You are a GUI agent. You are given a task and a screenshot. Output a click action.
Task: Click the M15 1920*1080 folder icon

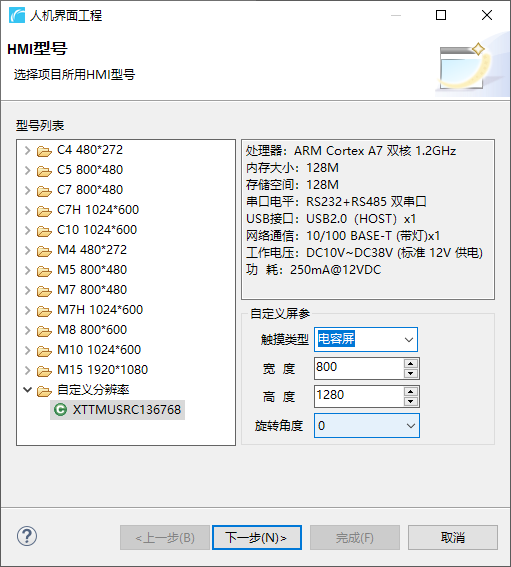44,371
